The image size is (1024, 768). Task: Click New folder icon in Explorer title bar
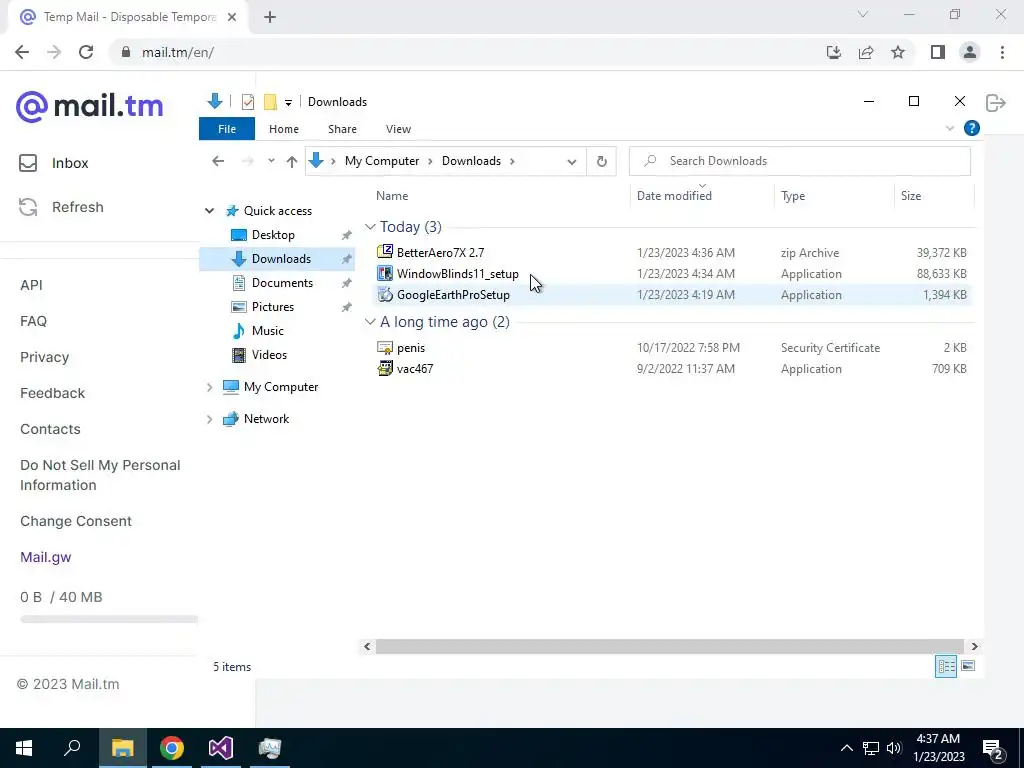pyautogui.click(x=270, y=102)
